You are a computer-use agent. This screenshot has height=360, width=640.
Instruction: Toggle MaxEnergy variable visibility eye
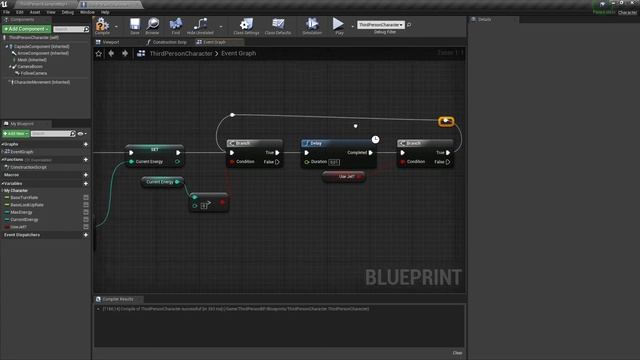86,212
